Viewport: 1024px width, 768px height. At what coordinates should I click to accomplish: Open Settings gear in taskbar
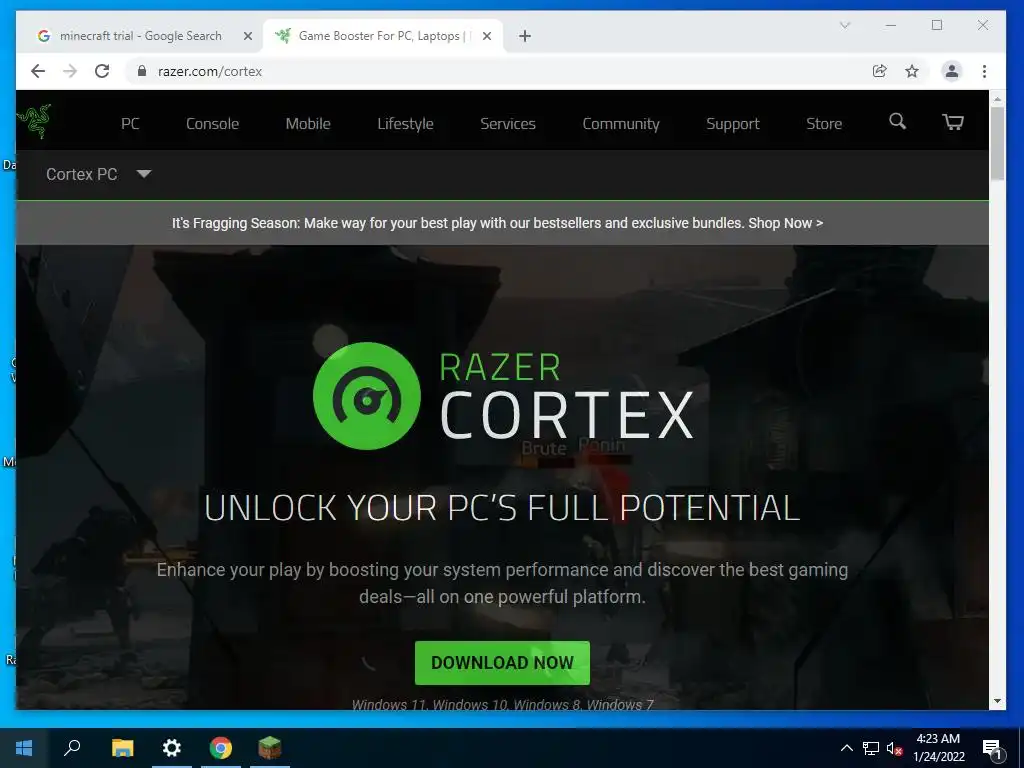tap(172, 748)
